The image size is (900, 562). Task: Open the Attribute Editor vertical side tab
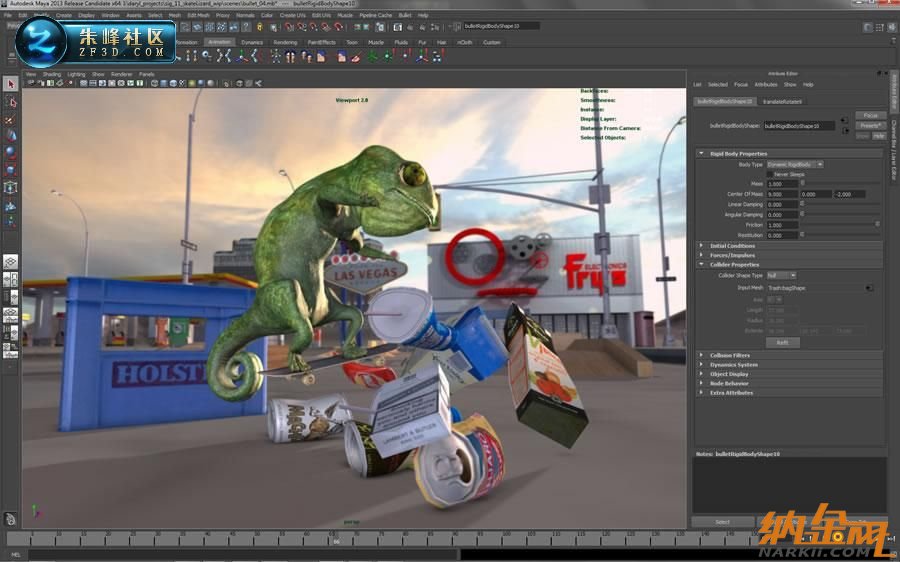pyautogui.click(x=894, y=92)
